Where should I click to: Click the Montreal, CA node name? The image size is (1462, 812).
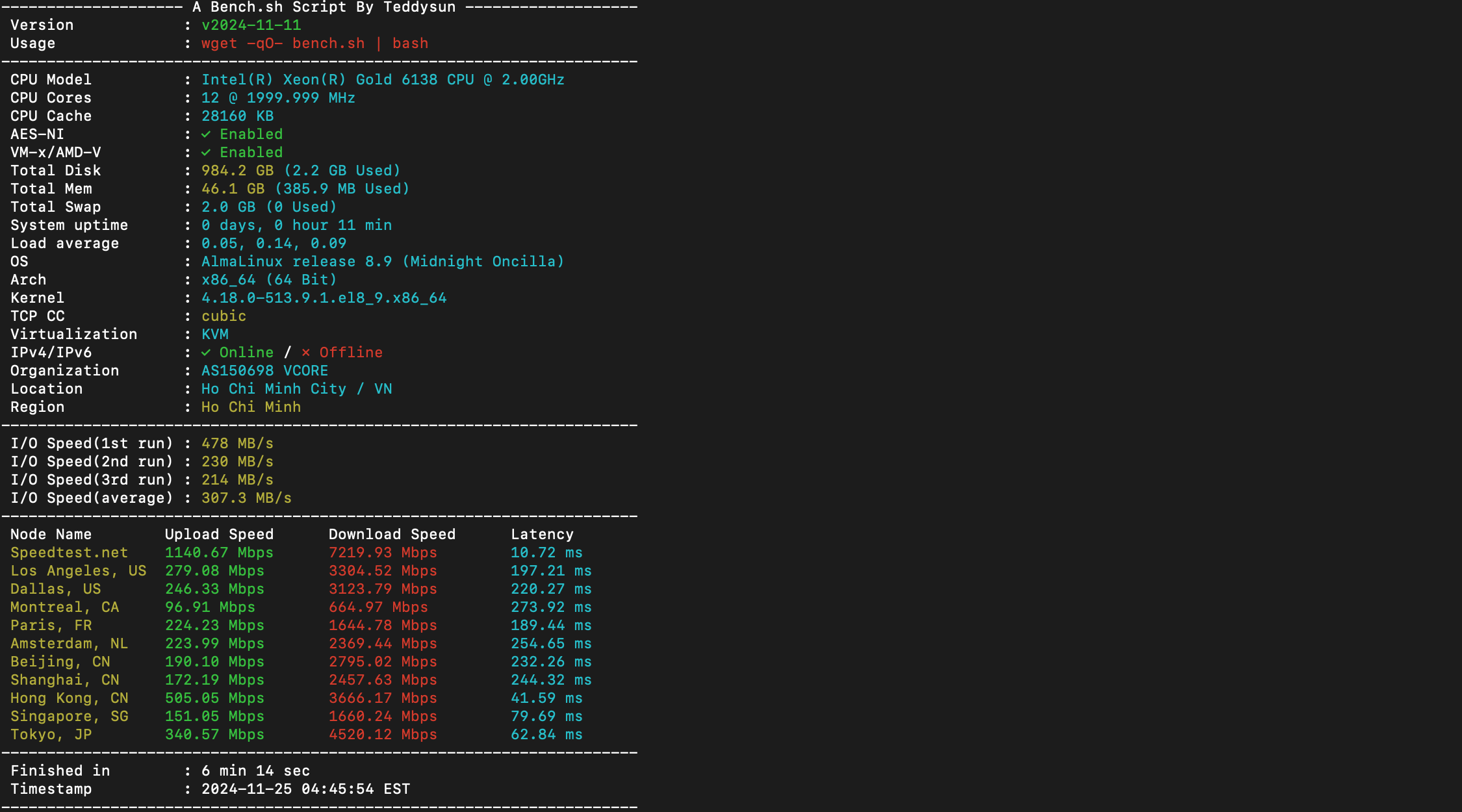(64, 607)
